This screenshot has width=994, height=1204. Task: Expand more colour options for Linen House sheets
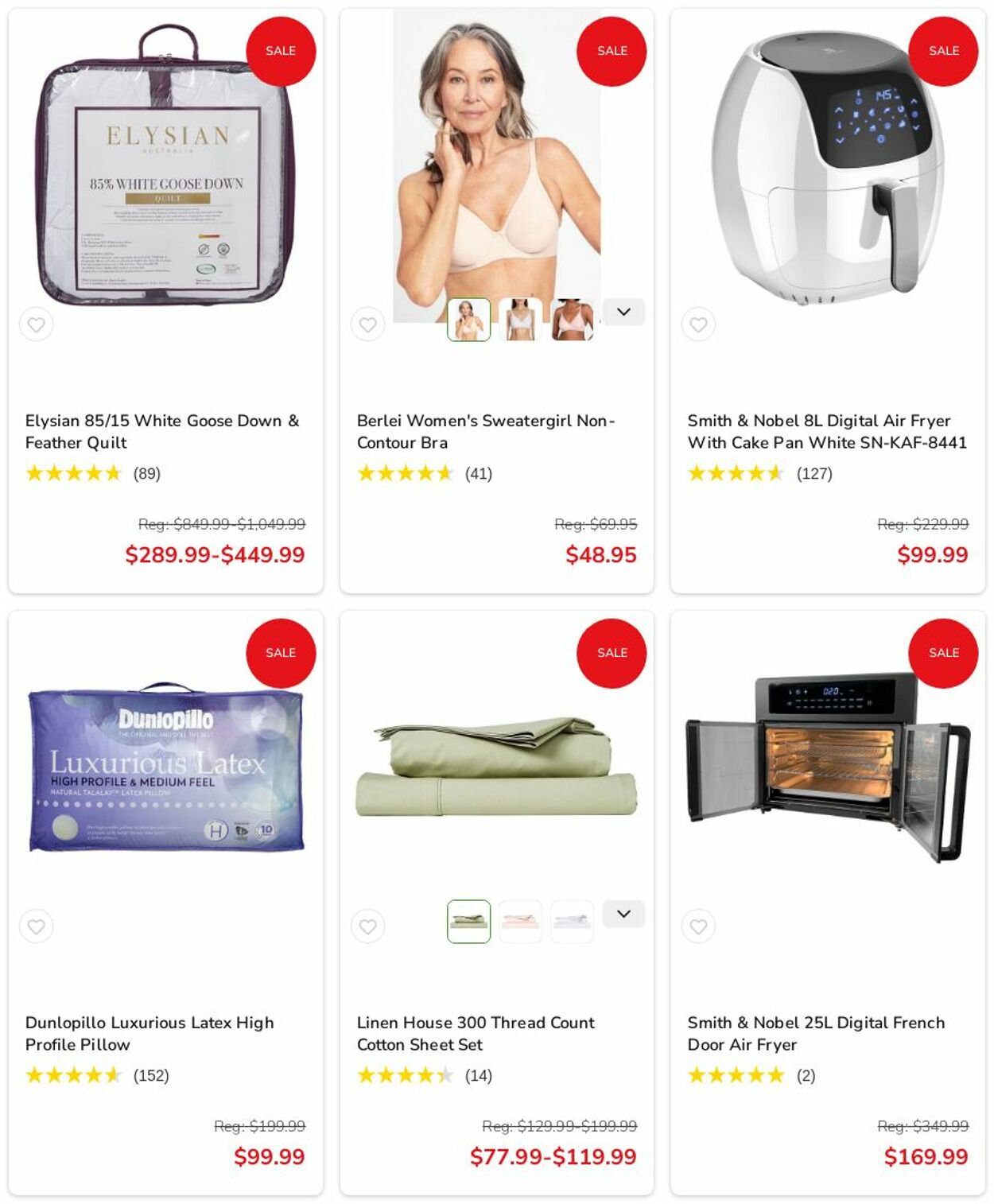point(623,914)
